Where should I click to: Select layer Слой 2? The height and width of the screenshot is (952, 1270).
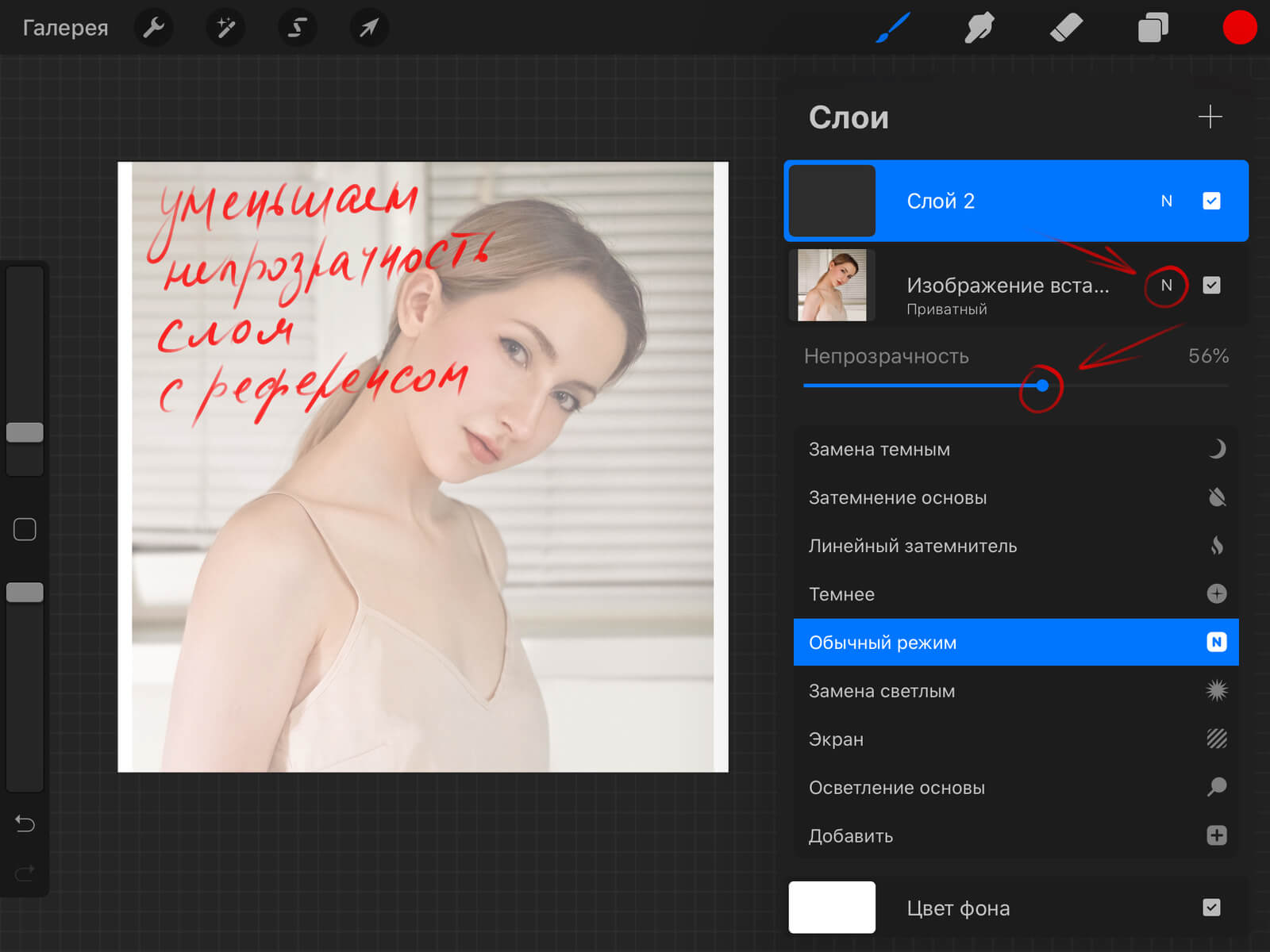(1016, 201)
